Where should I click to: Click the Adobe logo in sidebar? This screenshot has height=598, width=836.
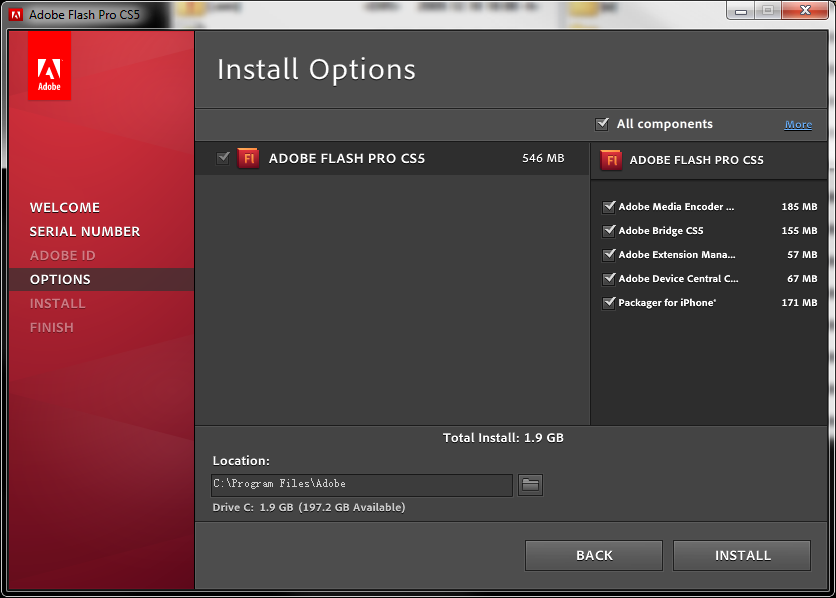tap(49, 68)
